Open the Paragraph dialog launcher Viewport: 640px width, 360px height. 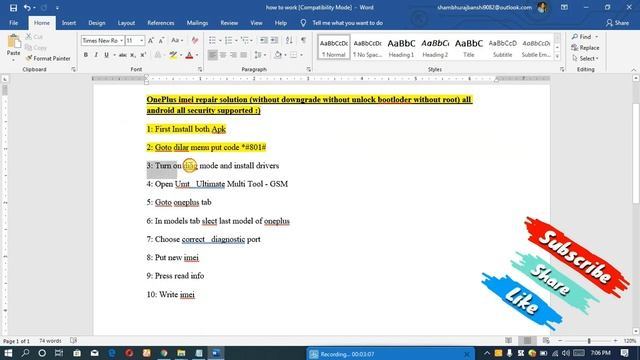click(308, 69)
